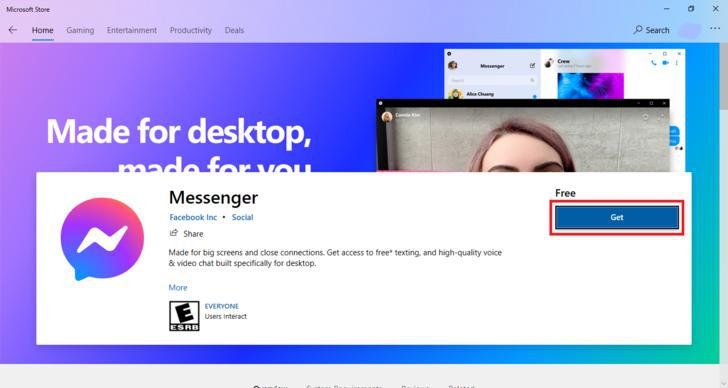The width and height of the screenshot is (728, 388).
Task: Click the Messenger video call screenshot
Action: (x=523, y=136)
